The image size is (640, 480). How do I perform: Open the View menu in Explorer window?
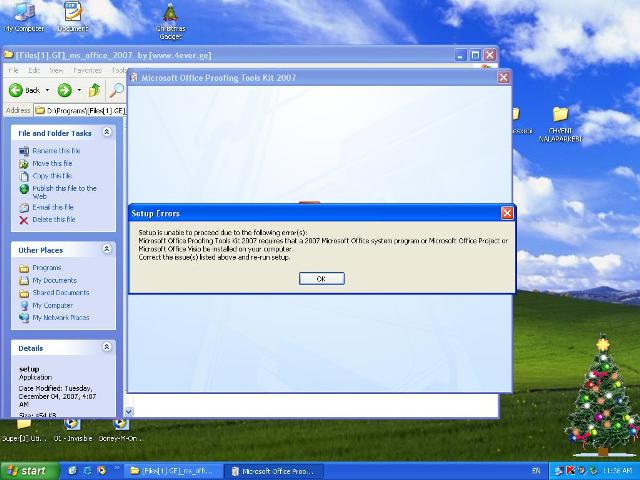[x=56, y=70]
